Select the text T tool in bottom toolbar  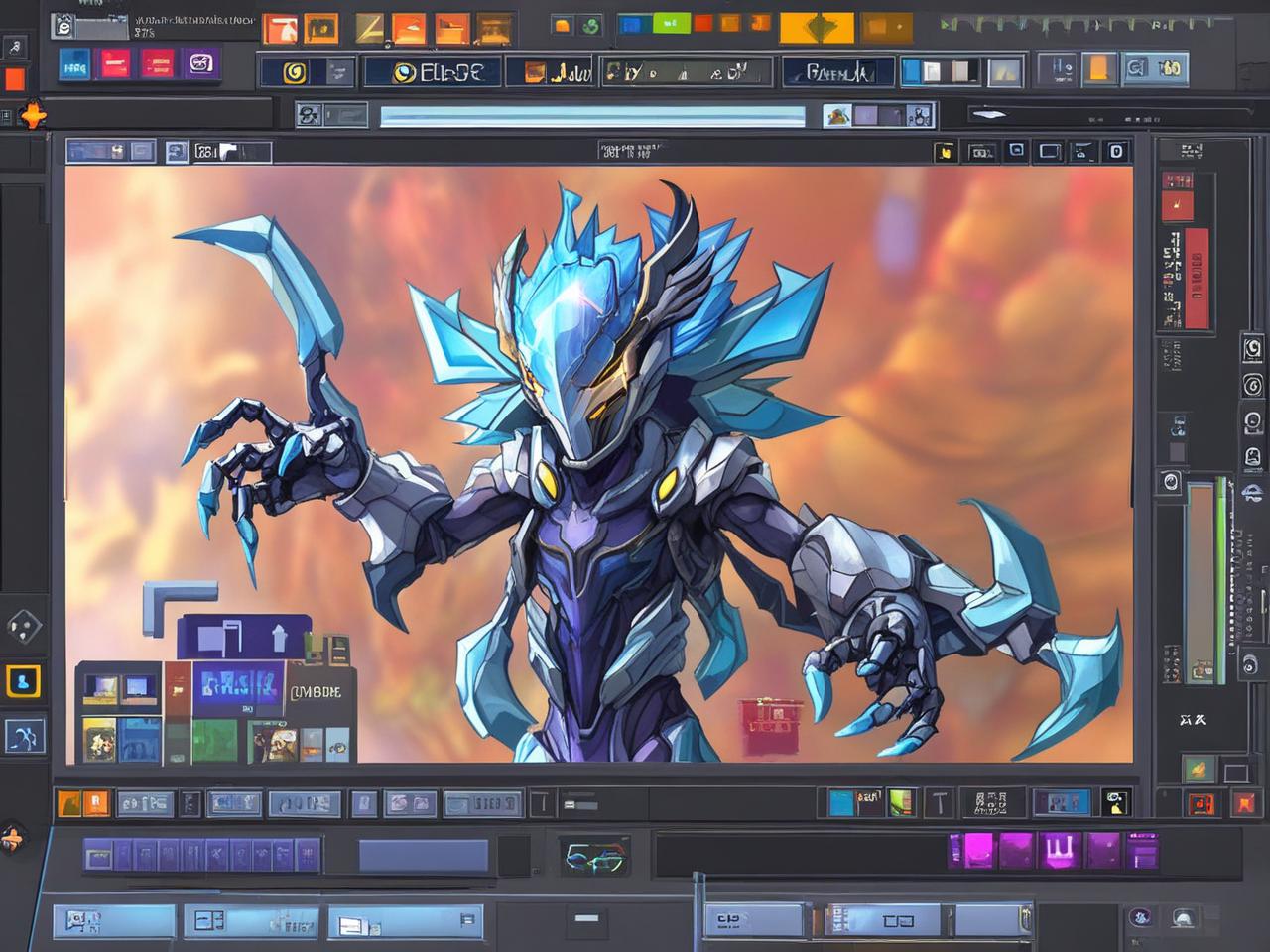(939, 802)
